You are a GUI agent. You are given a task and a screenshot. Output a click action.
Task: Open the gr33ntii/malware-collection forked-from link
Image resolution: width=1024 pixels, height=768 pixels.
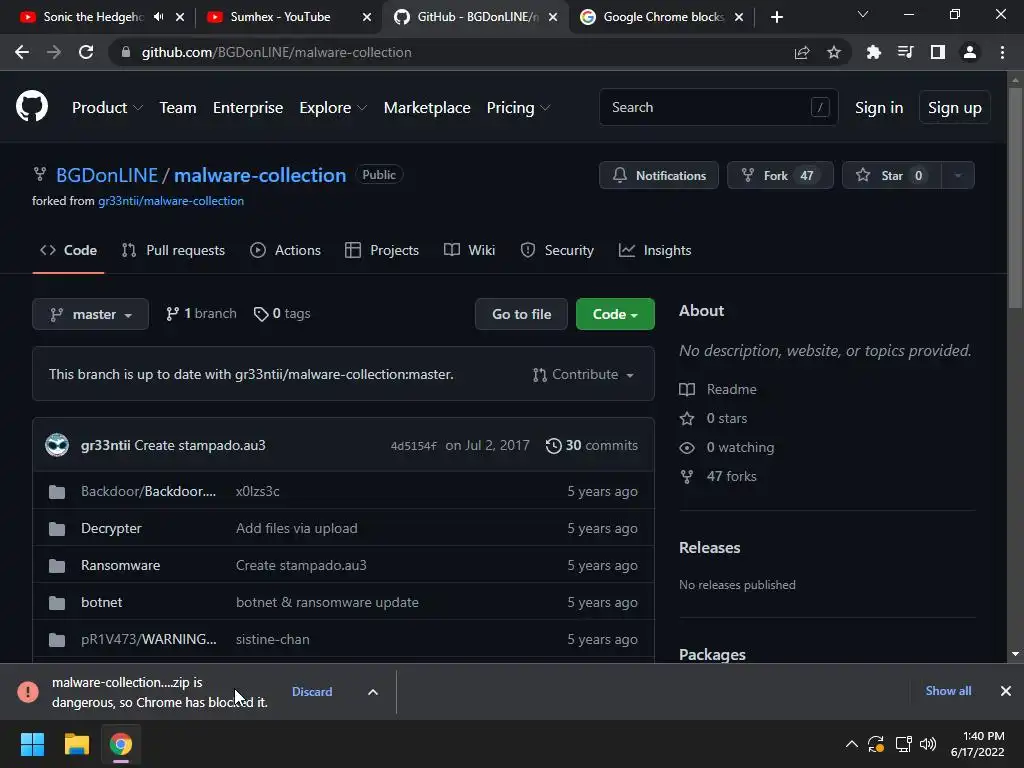(x=171, y=201)
